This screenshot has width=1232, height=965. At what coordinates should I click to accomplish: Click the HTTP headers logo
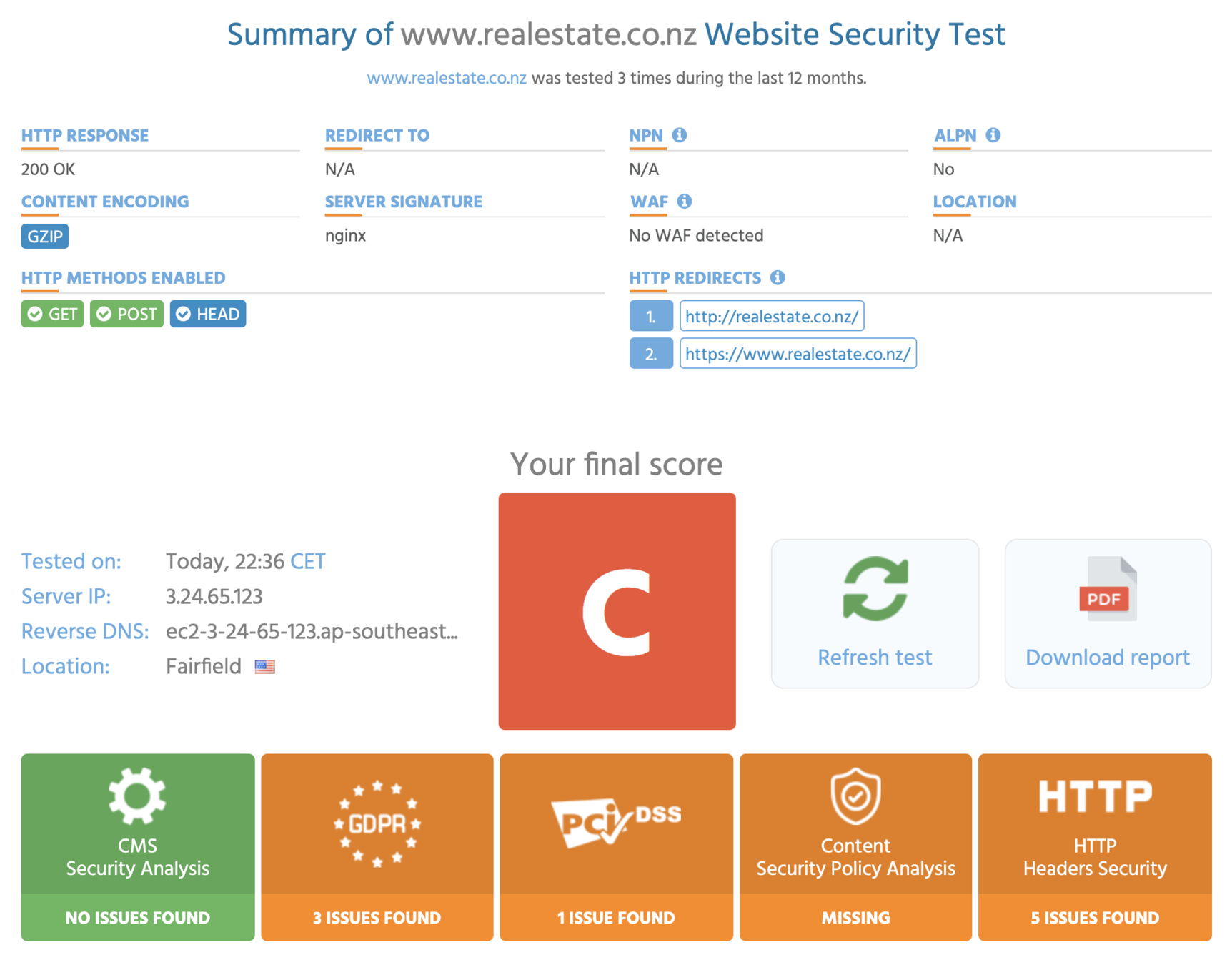click(x=1095, y=796)
